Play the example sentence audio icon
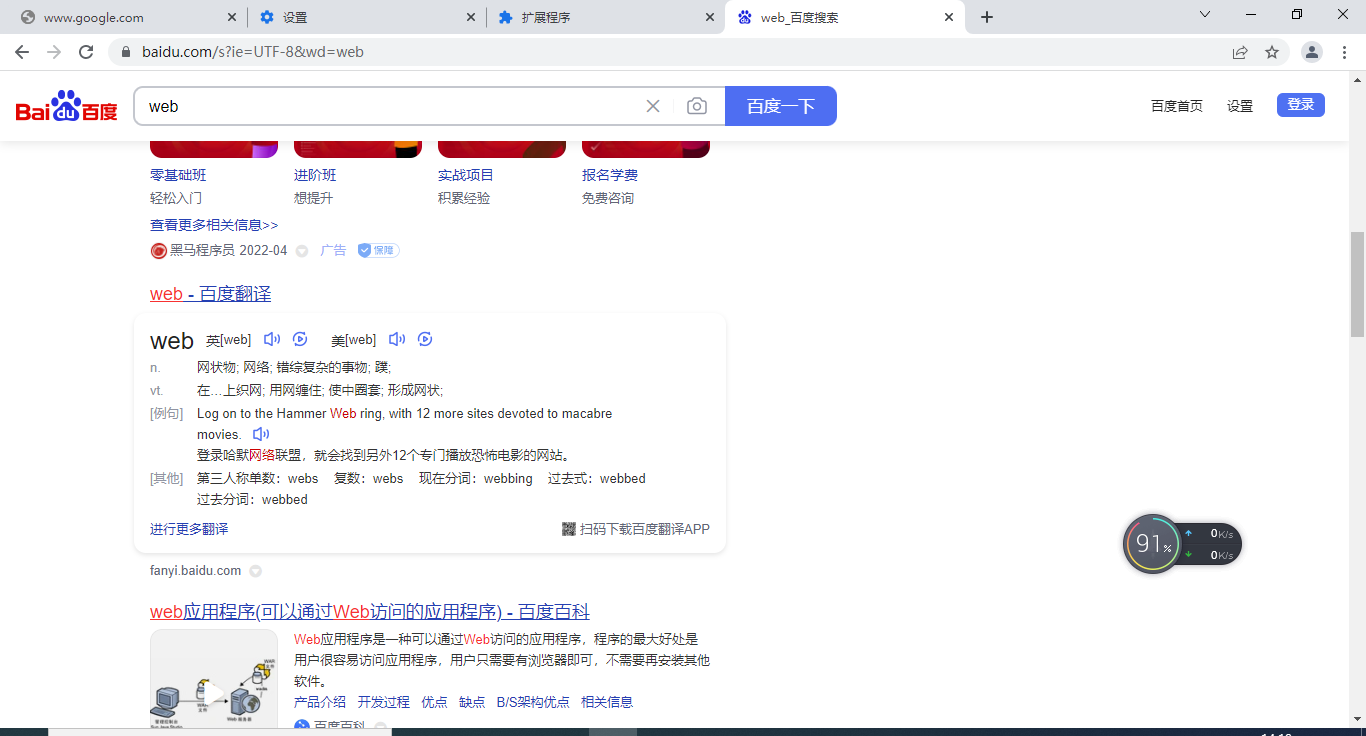 260,433
